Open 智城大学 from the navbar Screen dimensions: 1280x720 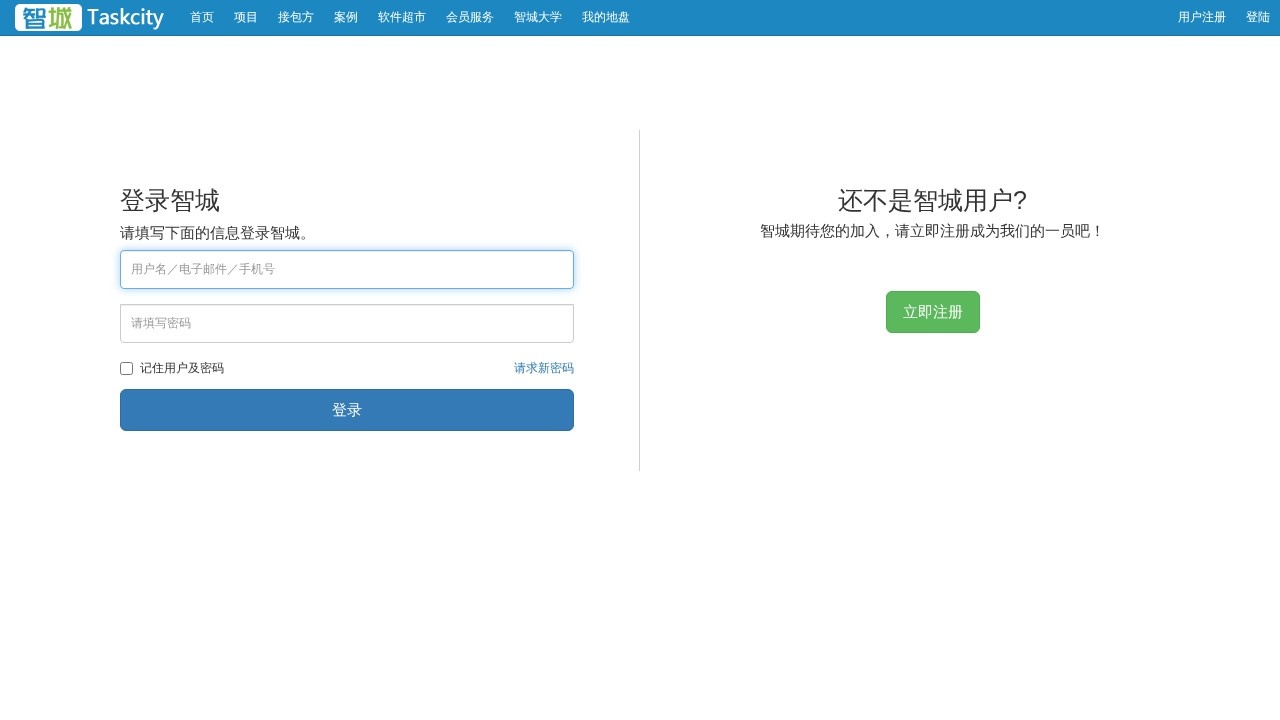[538, 17]
